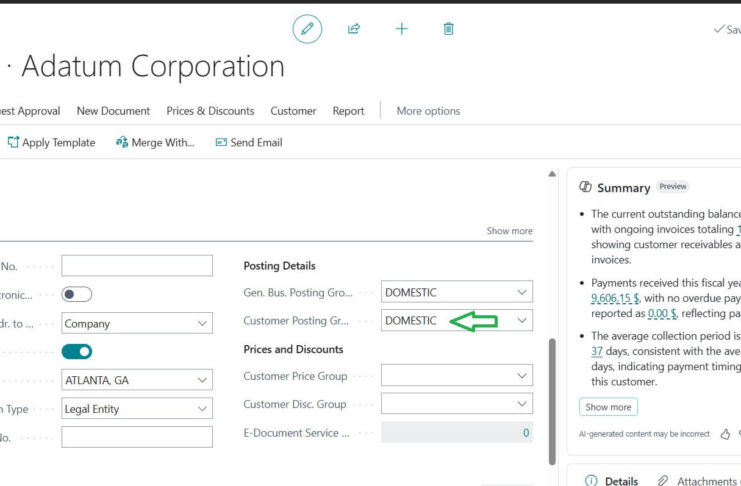The image size is (741, 486).
Task: Click the New plus icon
Action: tap(401, 29)
